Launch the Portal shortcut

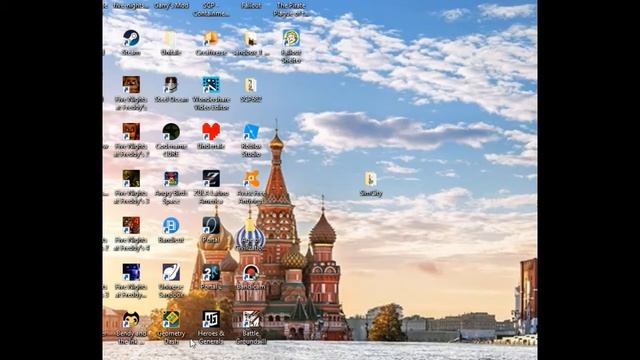click(211, 225)
